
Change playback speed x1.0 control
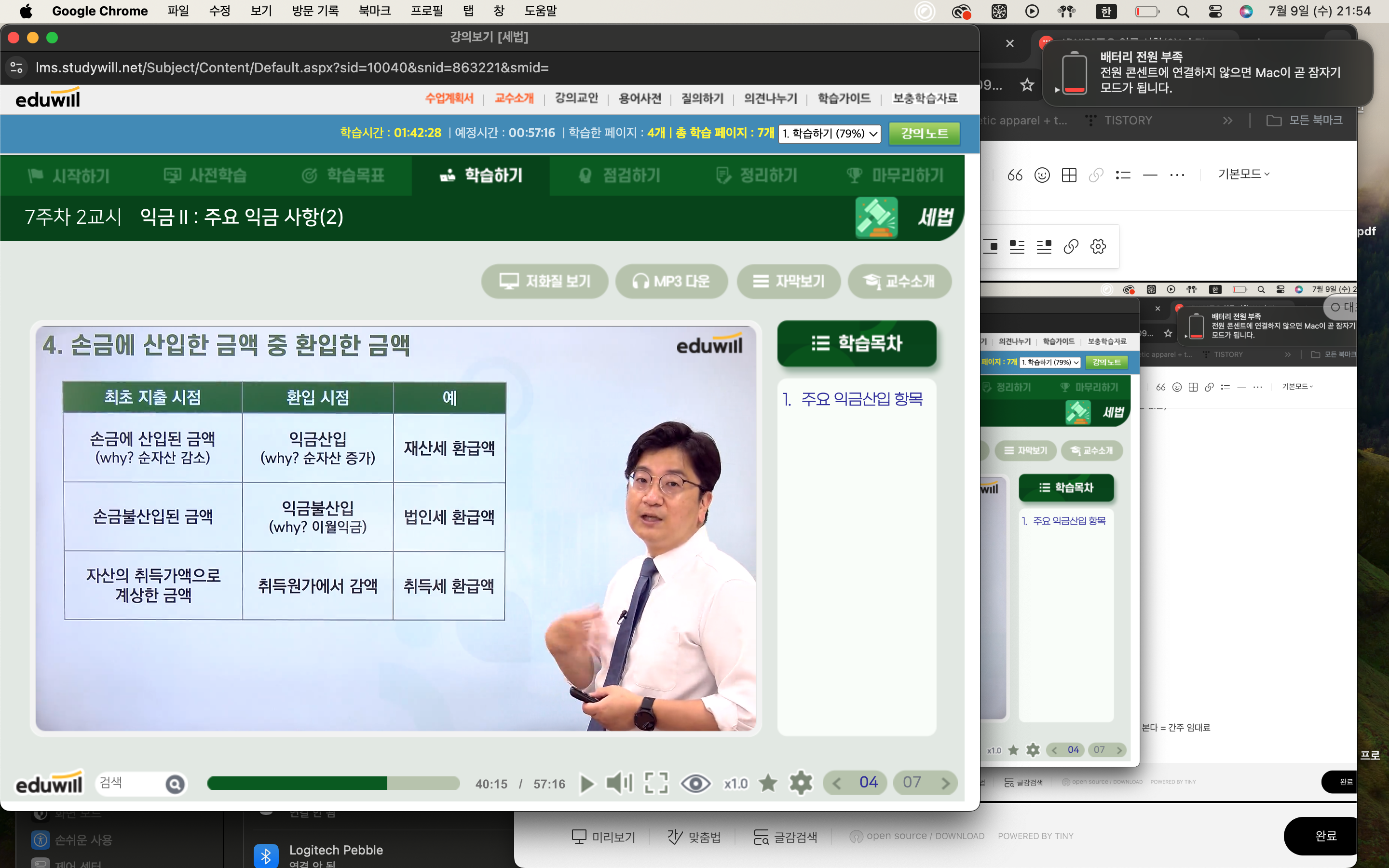[x=735, y=784]
